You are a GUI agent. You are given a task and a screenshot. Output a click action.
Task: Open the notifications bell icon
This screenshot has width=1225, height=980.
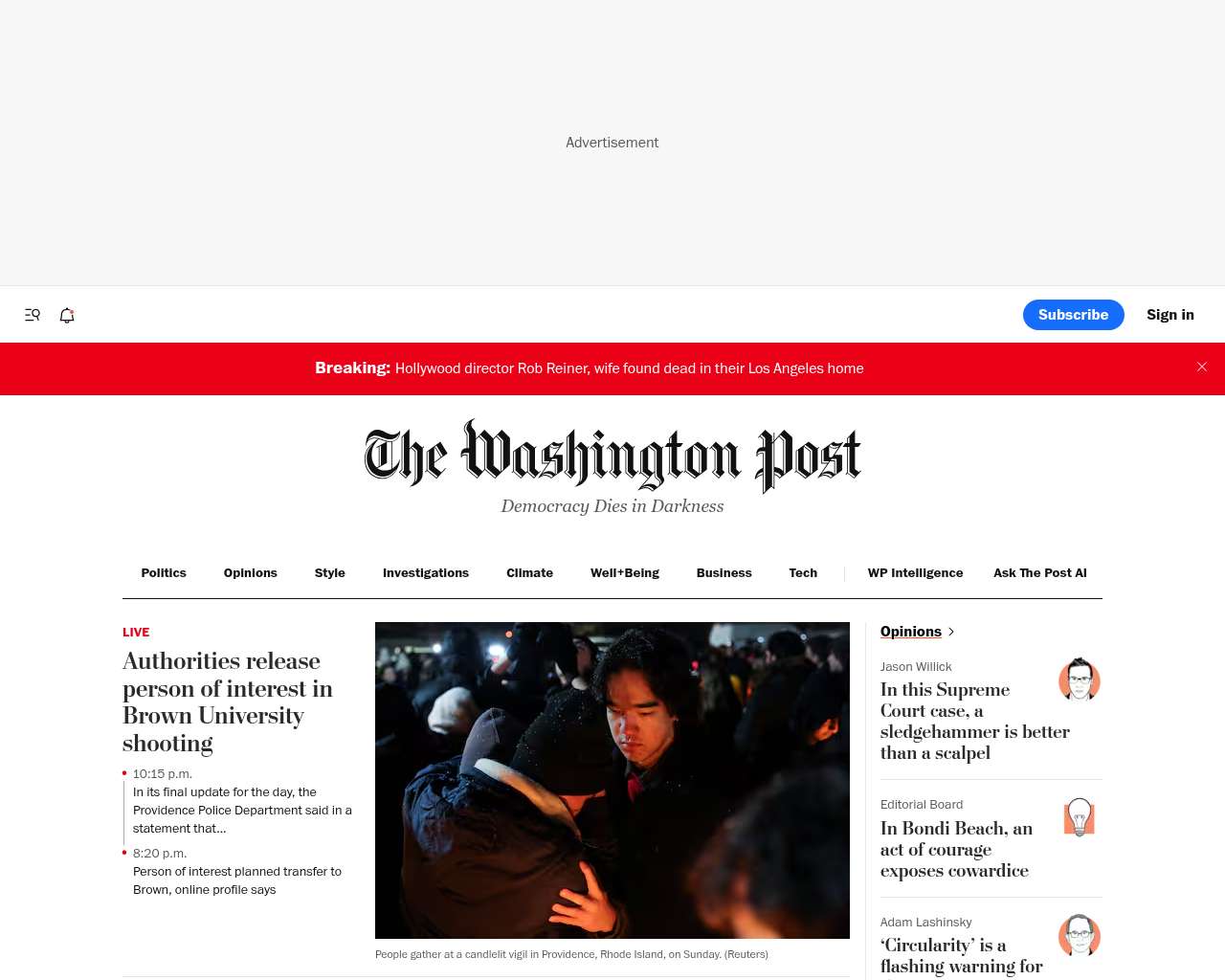[67, 315]
